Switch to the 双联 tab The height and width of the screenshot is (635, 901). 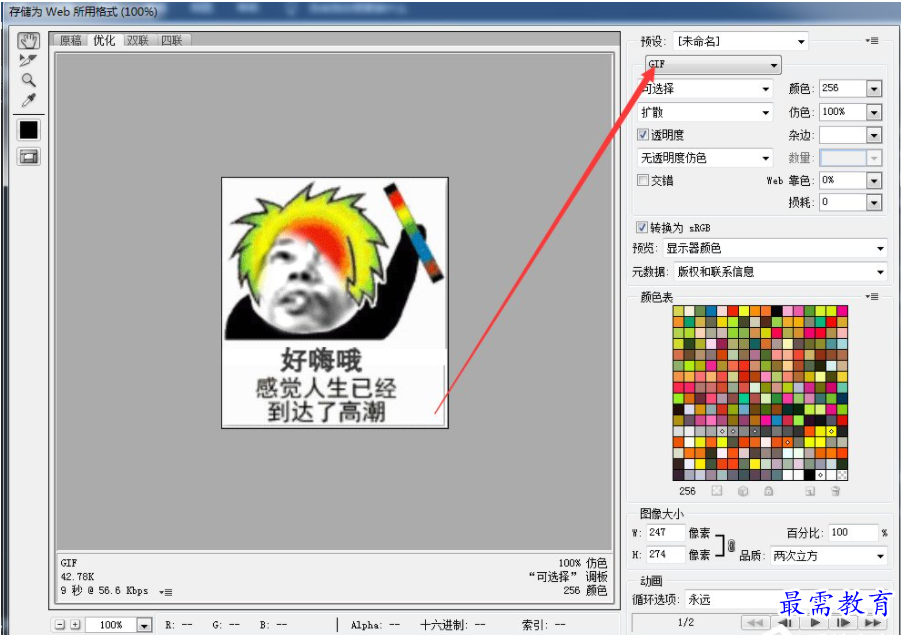pyautogui.click(x=138, y=40)
